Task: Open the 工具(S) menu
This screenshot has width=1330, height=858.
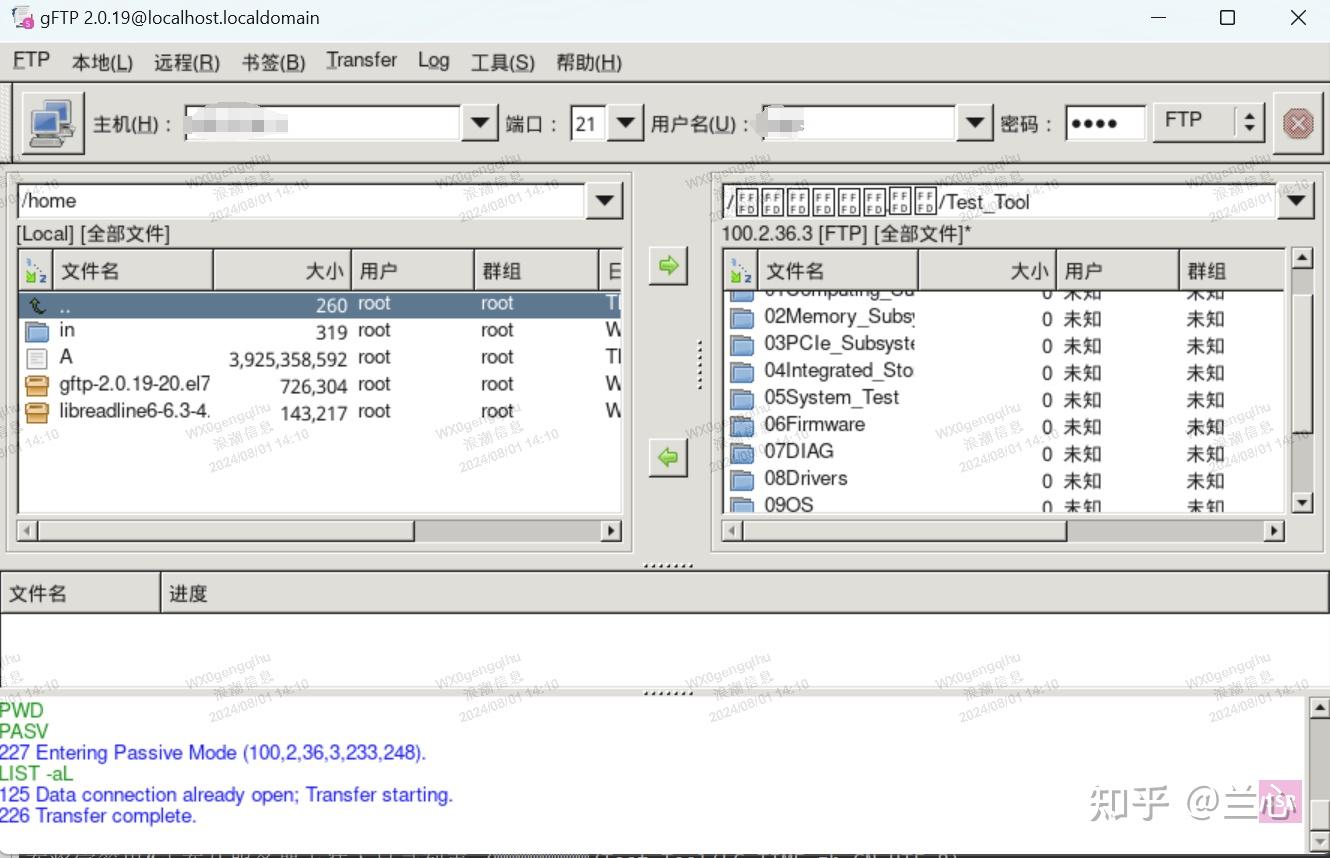Action: pos(503,62)
